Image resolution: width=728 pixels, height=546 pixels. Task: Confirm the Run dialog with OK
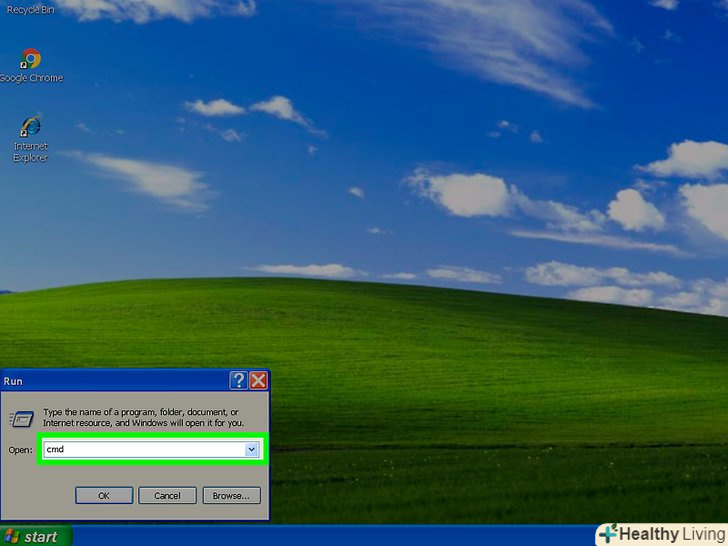[104, 495]
